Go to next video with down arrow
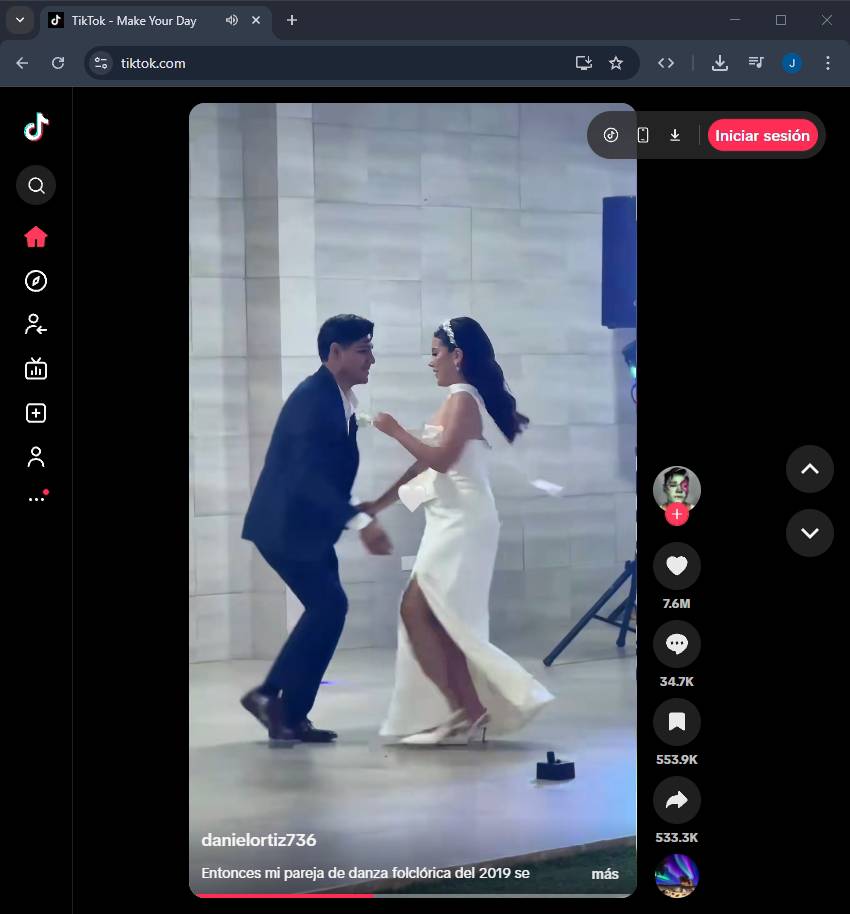Viewport: 850px width, 914px height. pyautogui.click(x=809, y=532)
